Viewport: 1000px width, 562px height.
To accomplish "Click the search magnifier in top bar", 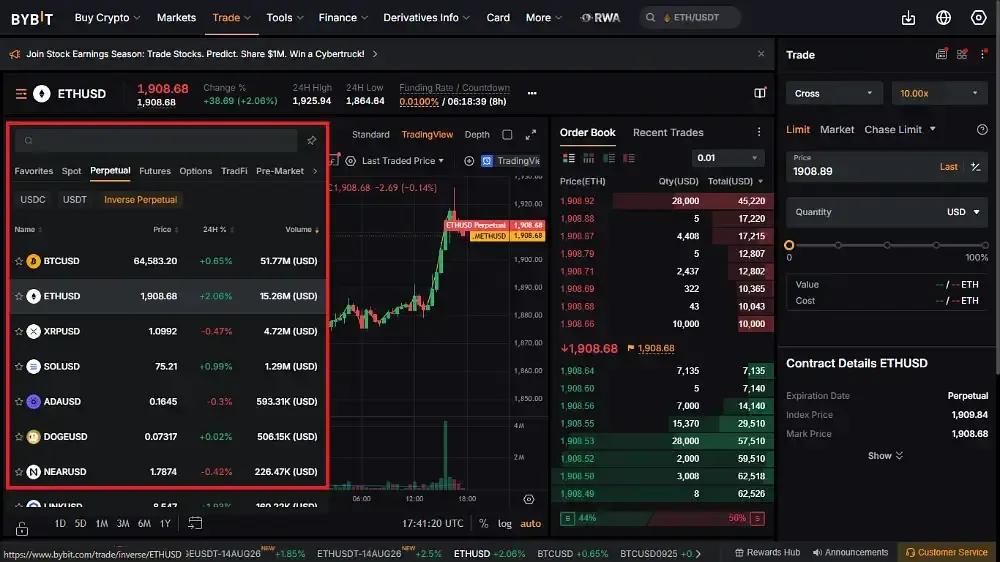I will click(650, 18).
